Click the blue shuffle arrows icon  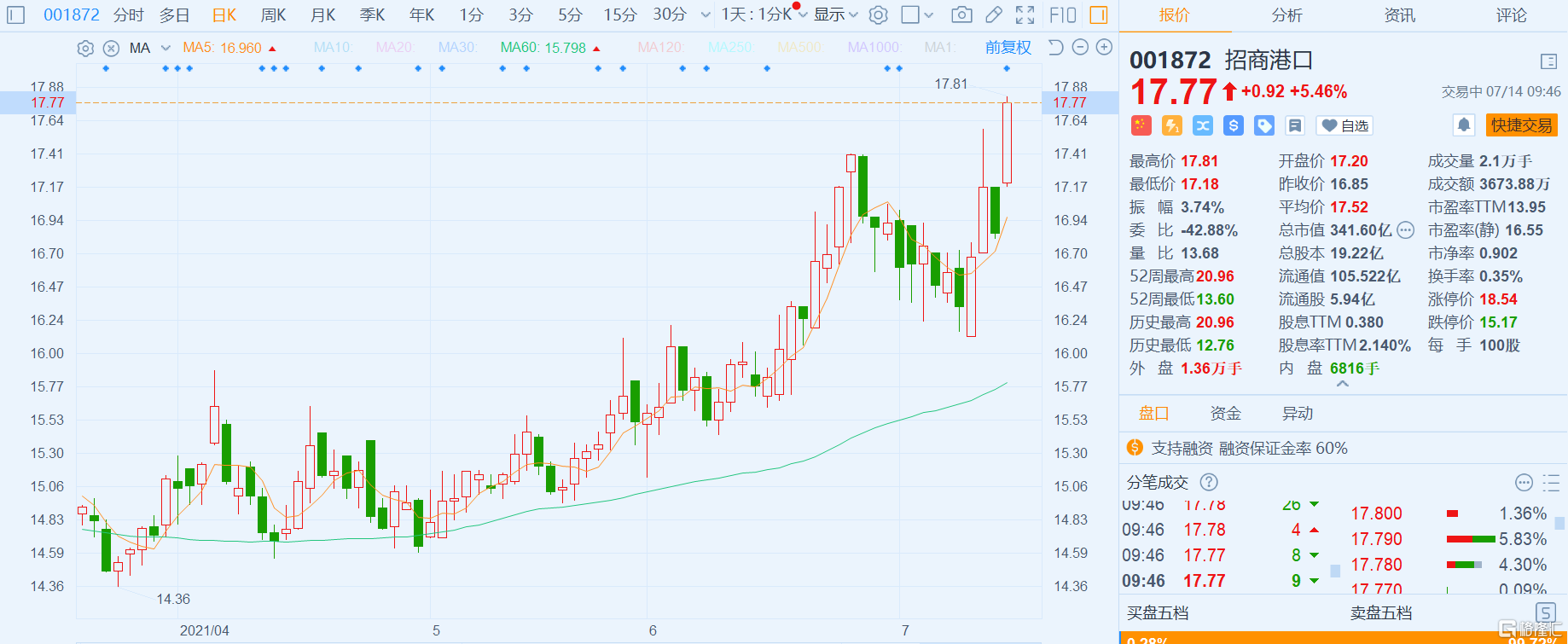coord(1203,125)
